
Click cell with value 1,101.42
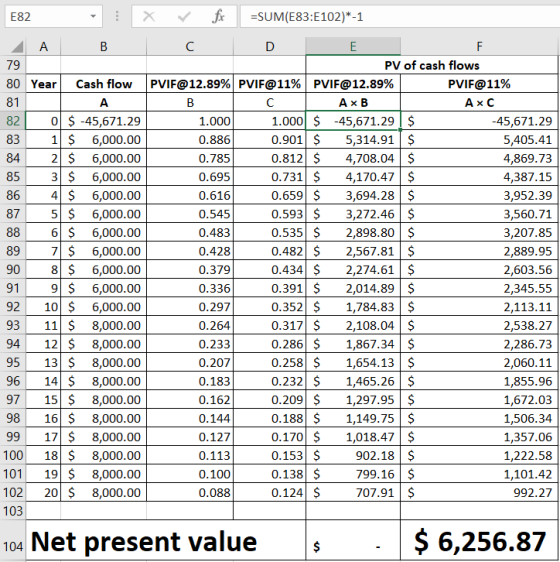[479, 474]
